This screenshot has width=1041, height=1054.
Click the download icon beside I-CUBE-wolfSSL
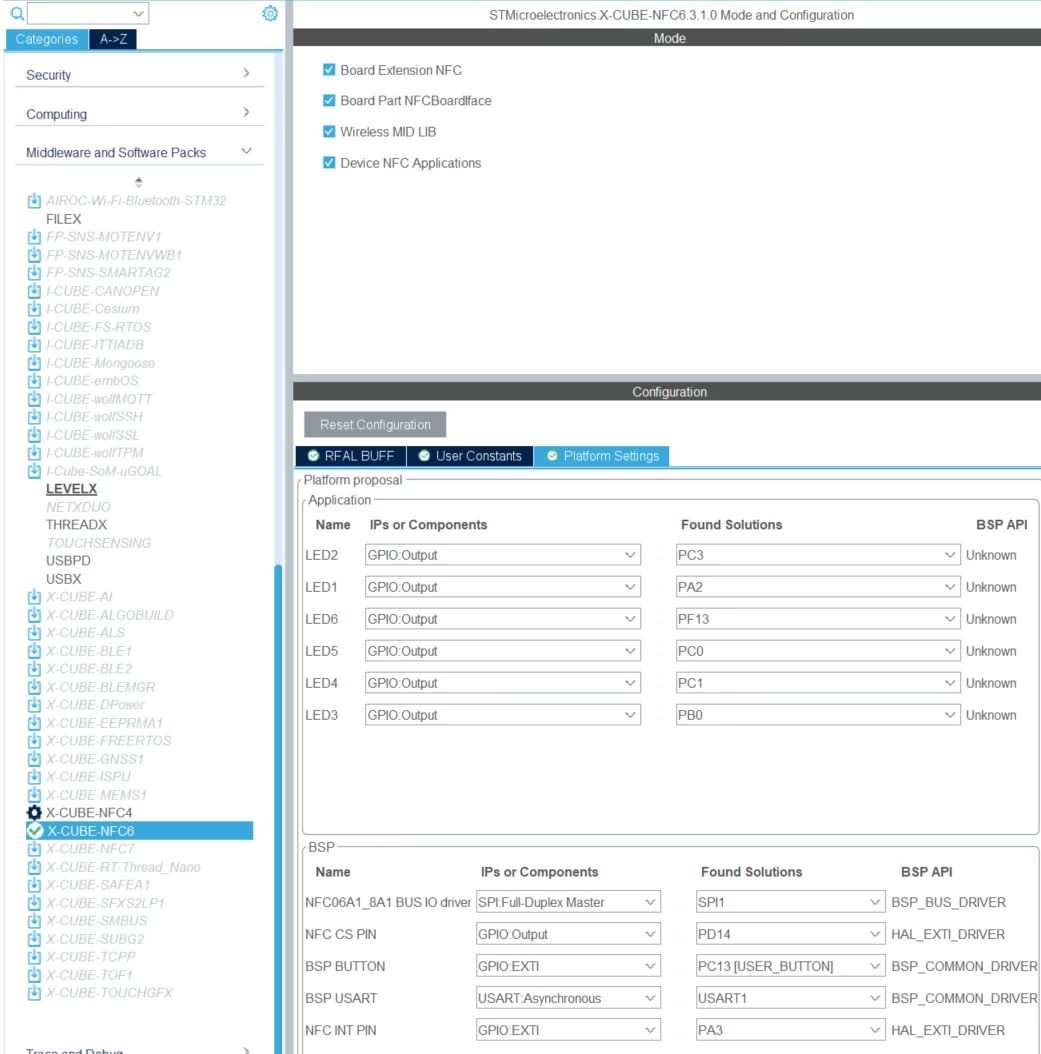[x=34, y=434]
